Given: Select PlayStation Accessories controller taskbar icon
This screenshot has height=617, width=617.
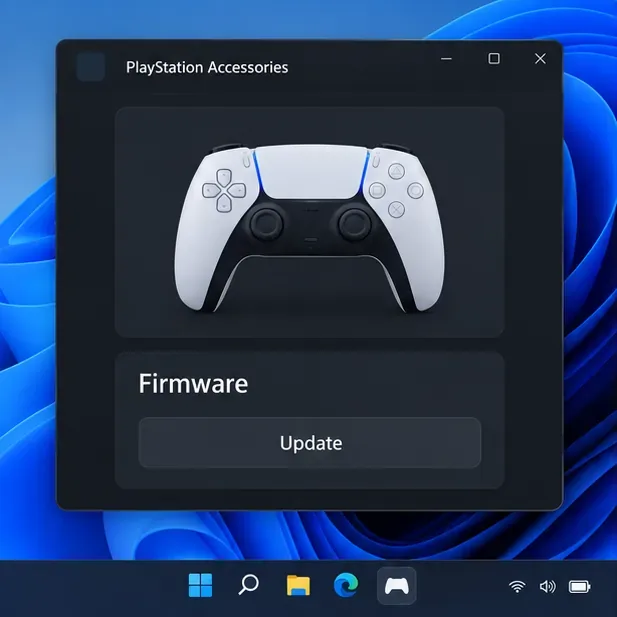Looking at the screenshot, I should point(397,586).
